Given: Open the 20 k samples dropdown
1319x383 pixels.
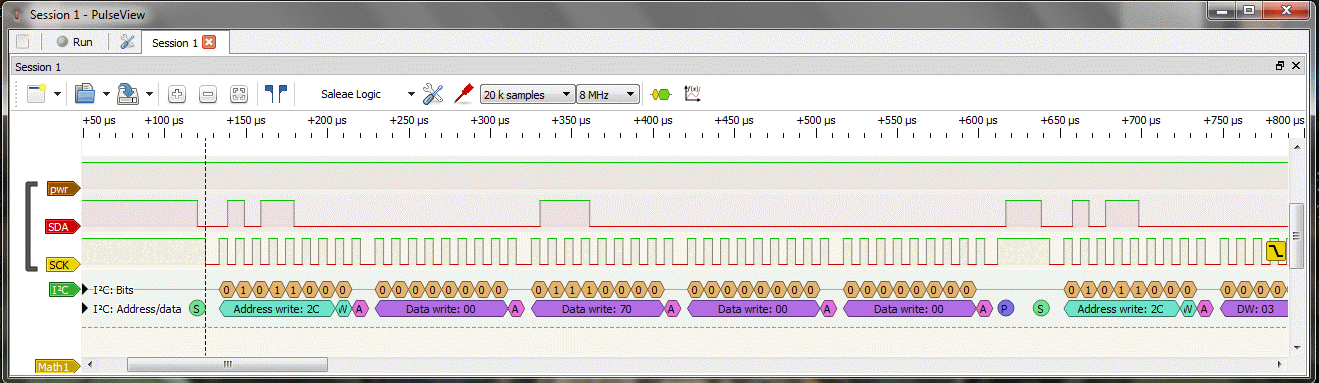Looking at the screenshot, I should [527, 94].
